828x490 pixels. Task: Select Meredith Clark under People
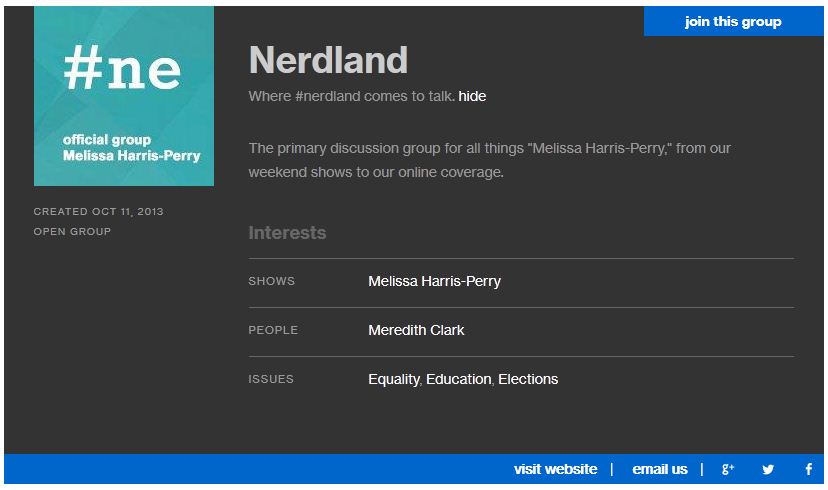click(x=416, y=330)
